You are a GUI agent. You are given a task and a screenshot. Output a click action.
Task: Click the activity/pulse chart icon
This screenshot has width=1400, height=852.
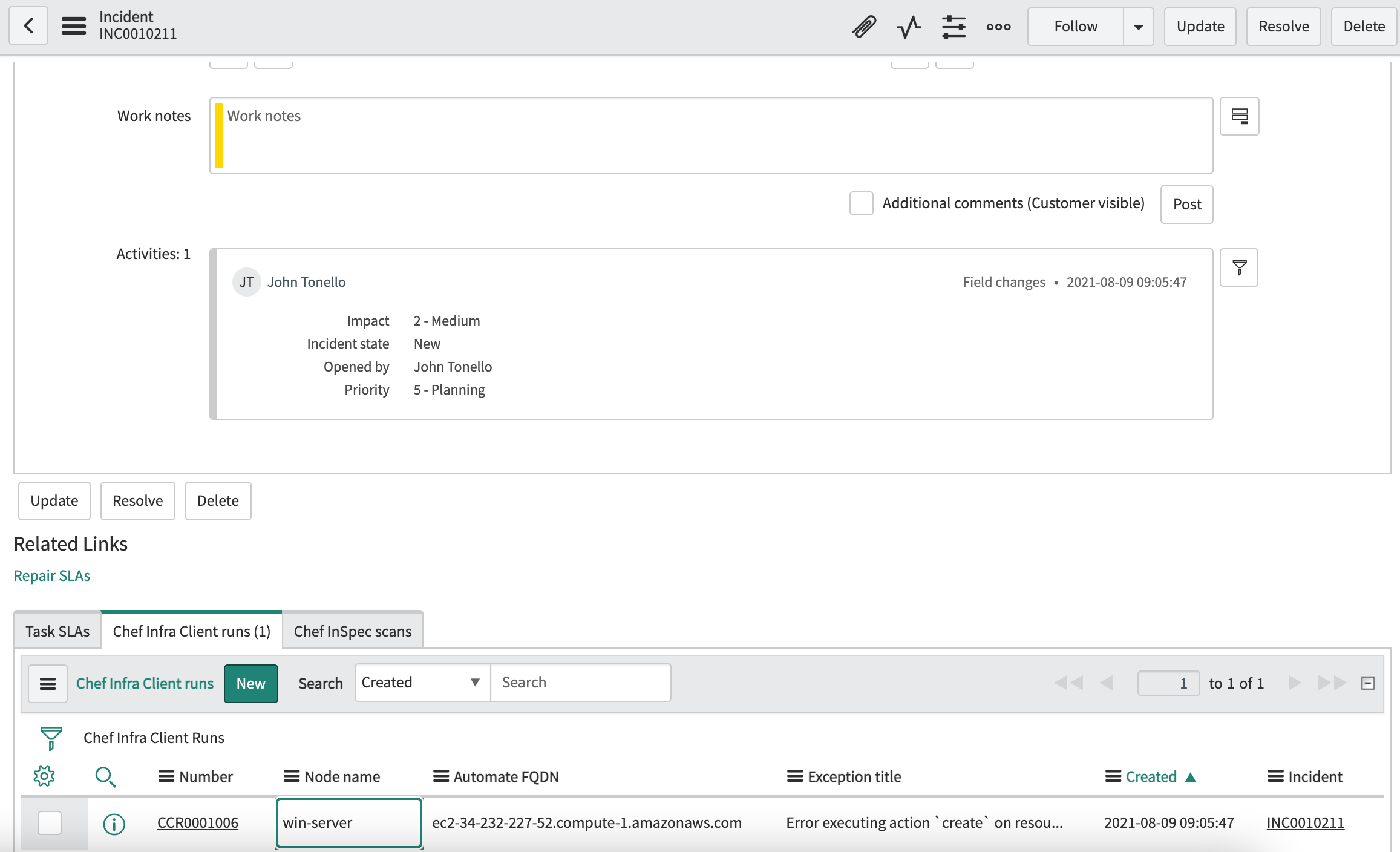pos(909,26)
